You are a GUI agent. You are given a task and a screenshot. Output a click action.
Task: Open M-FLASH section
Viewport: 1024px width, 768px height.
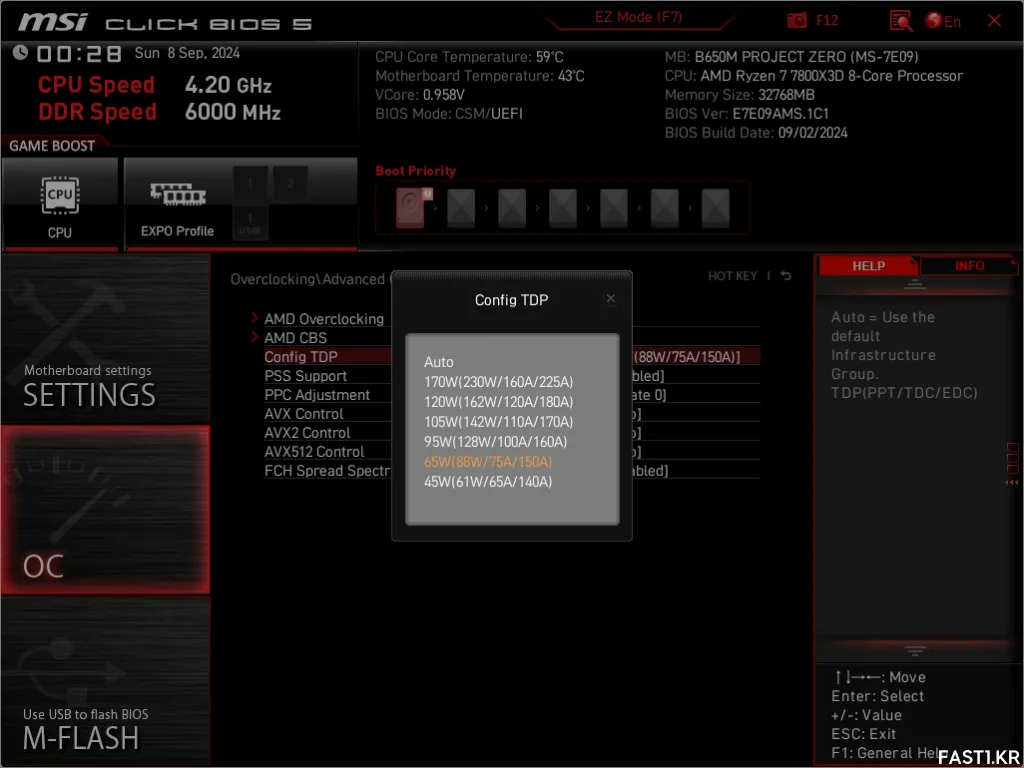[105, 681]
